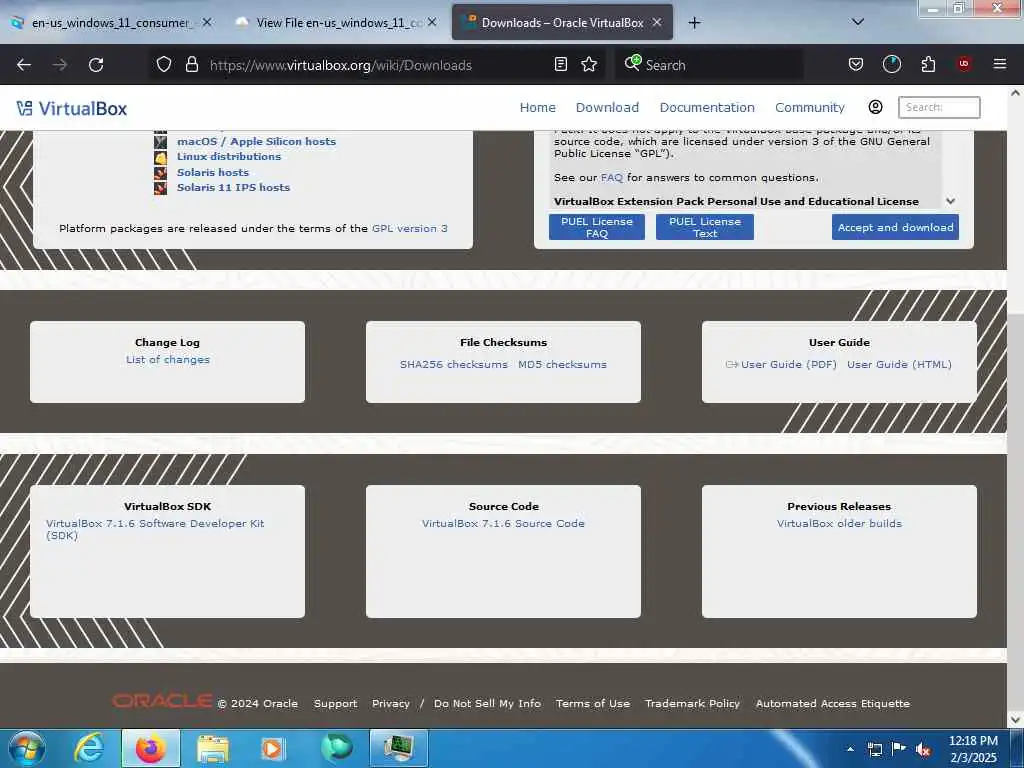Close the Downloads – Oracle VirtualBox tab

[657, 22]
